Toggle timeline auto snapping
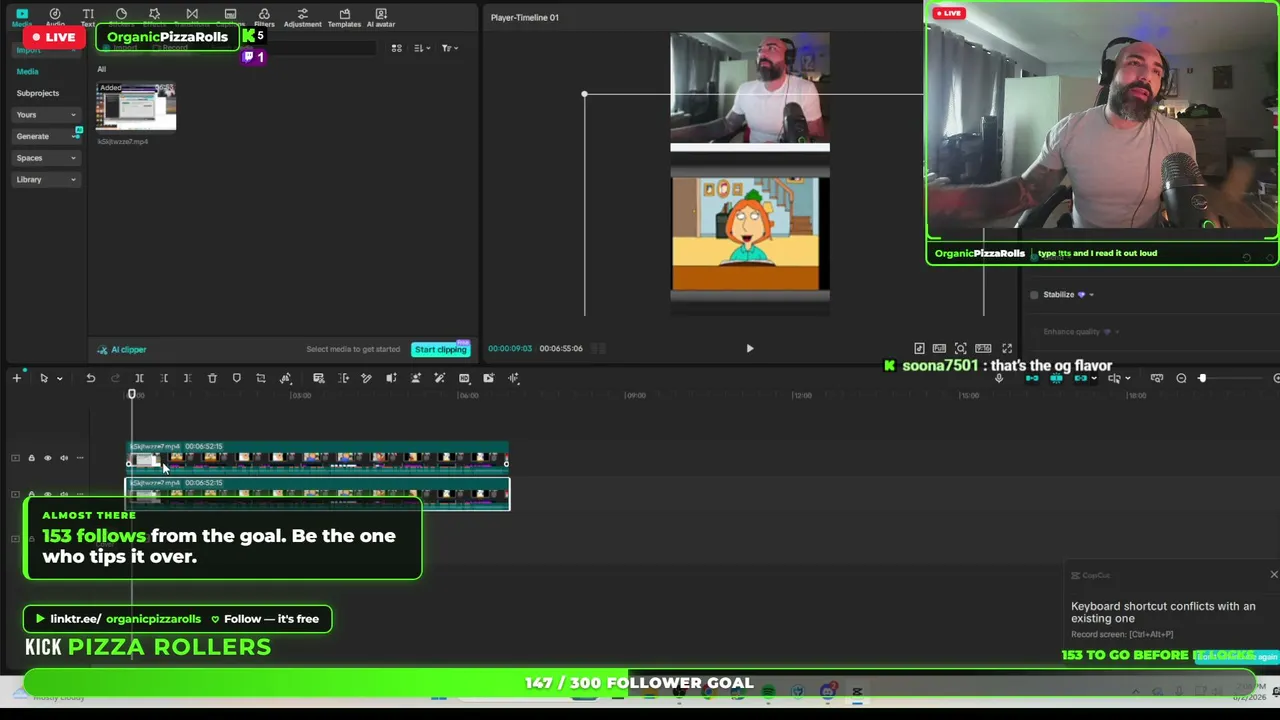1280x720 pixels. (x=1056, y=378)
